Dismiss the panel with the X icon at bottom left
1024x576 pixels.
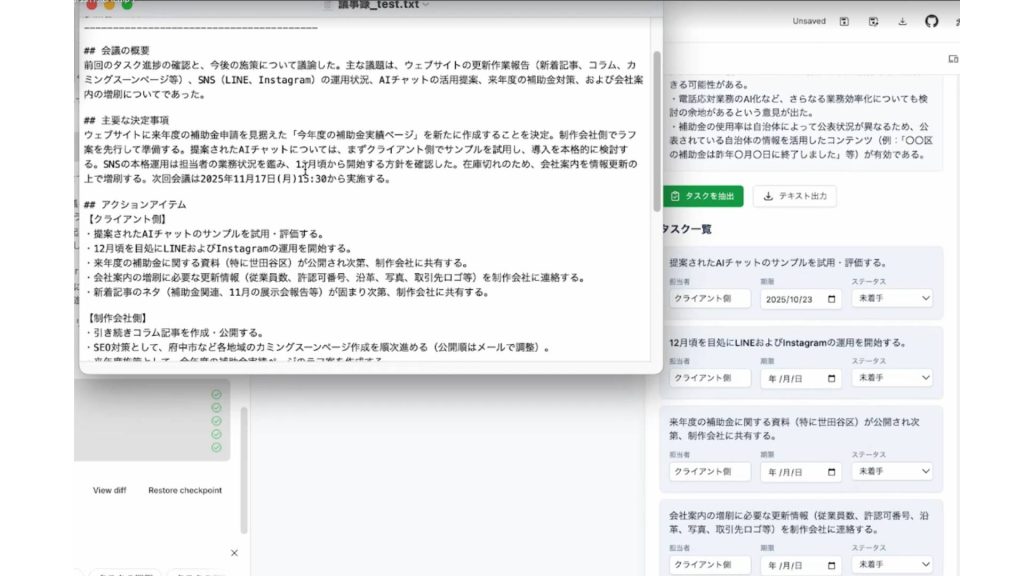[x=234, y=552]
